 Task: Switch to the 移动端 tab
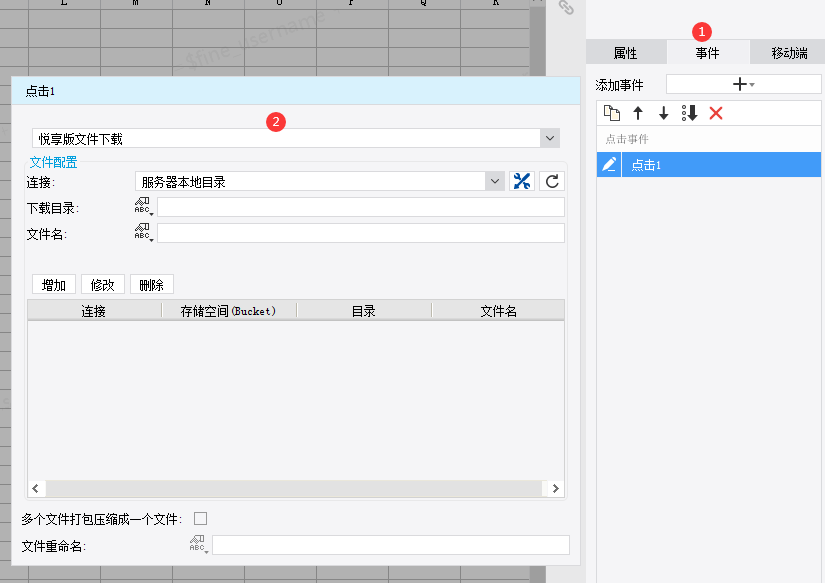[789, 53]
